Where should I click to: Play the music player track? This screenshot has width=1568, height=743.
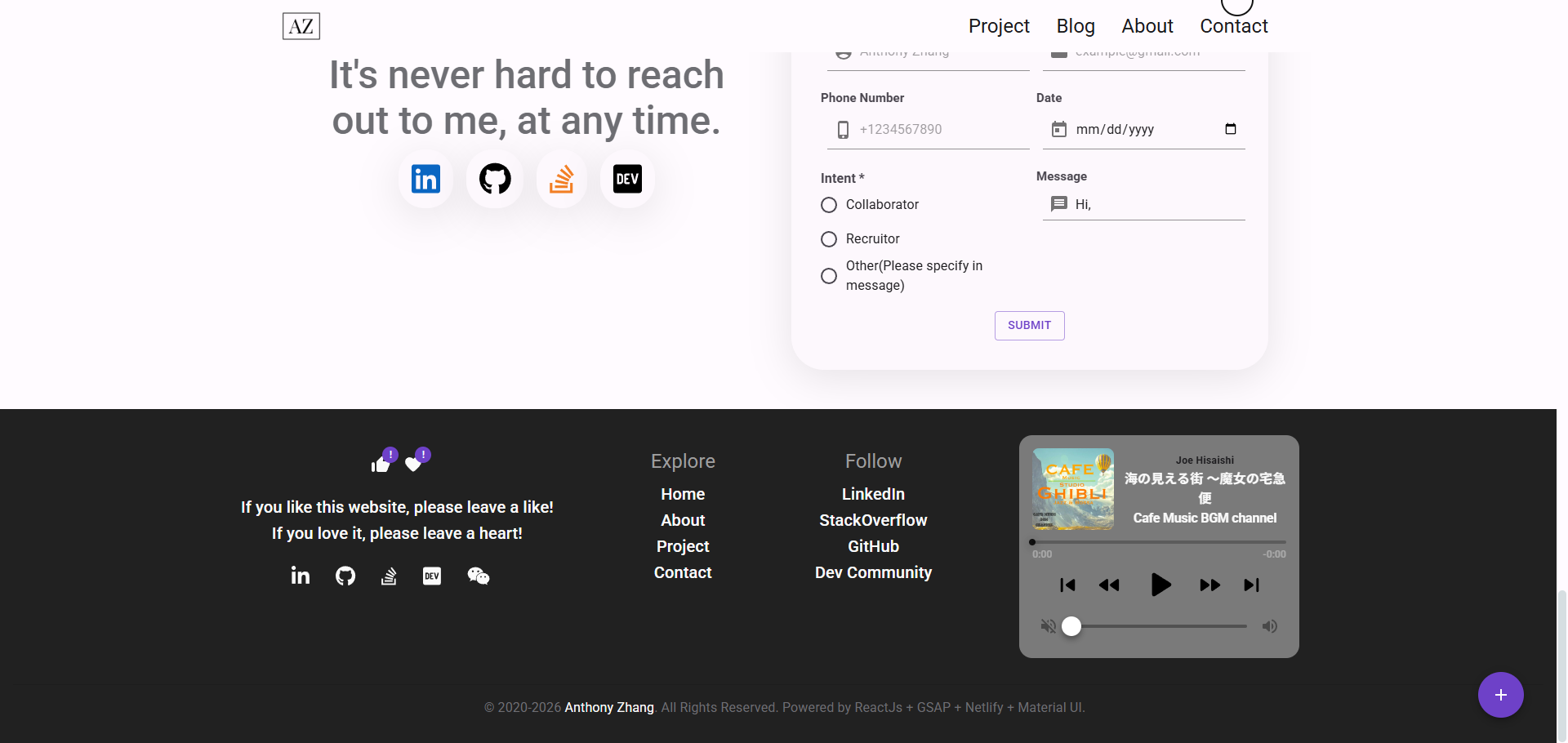pyautogui.click(x=1160, y=585)
